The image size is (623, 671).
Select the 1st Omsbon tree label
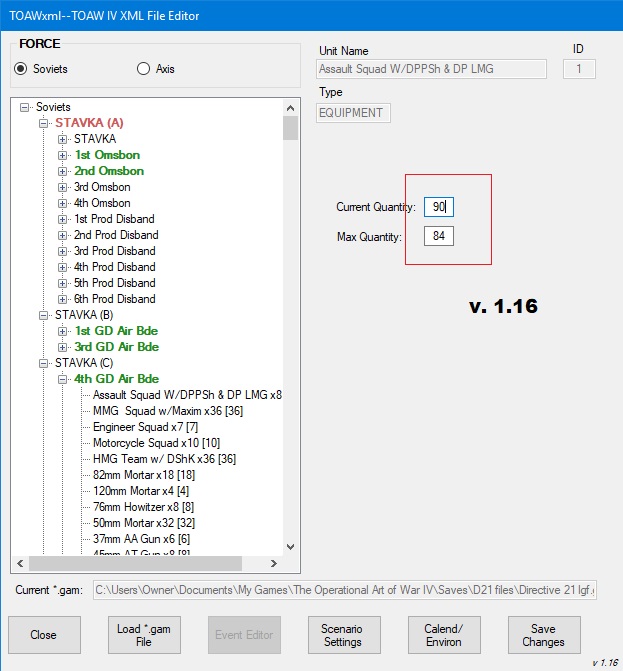pos(107,155)
